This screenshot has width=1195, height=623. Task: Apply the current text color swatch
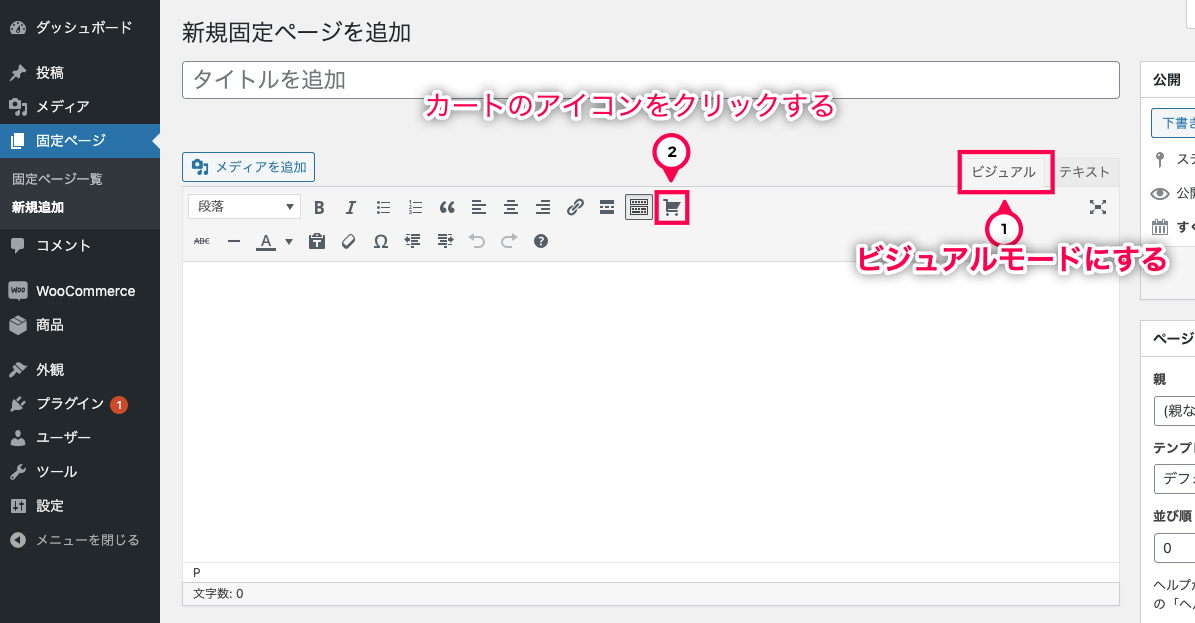point(265,241)
